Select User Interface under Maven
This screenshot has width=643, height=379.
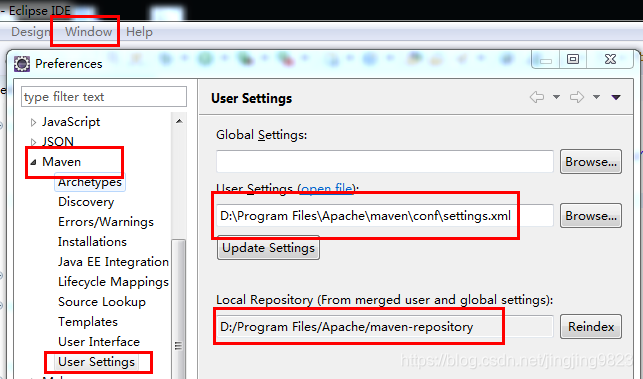[99, 342]
